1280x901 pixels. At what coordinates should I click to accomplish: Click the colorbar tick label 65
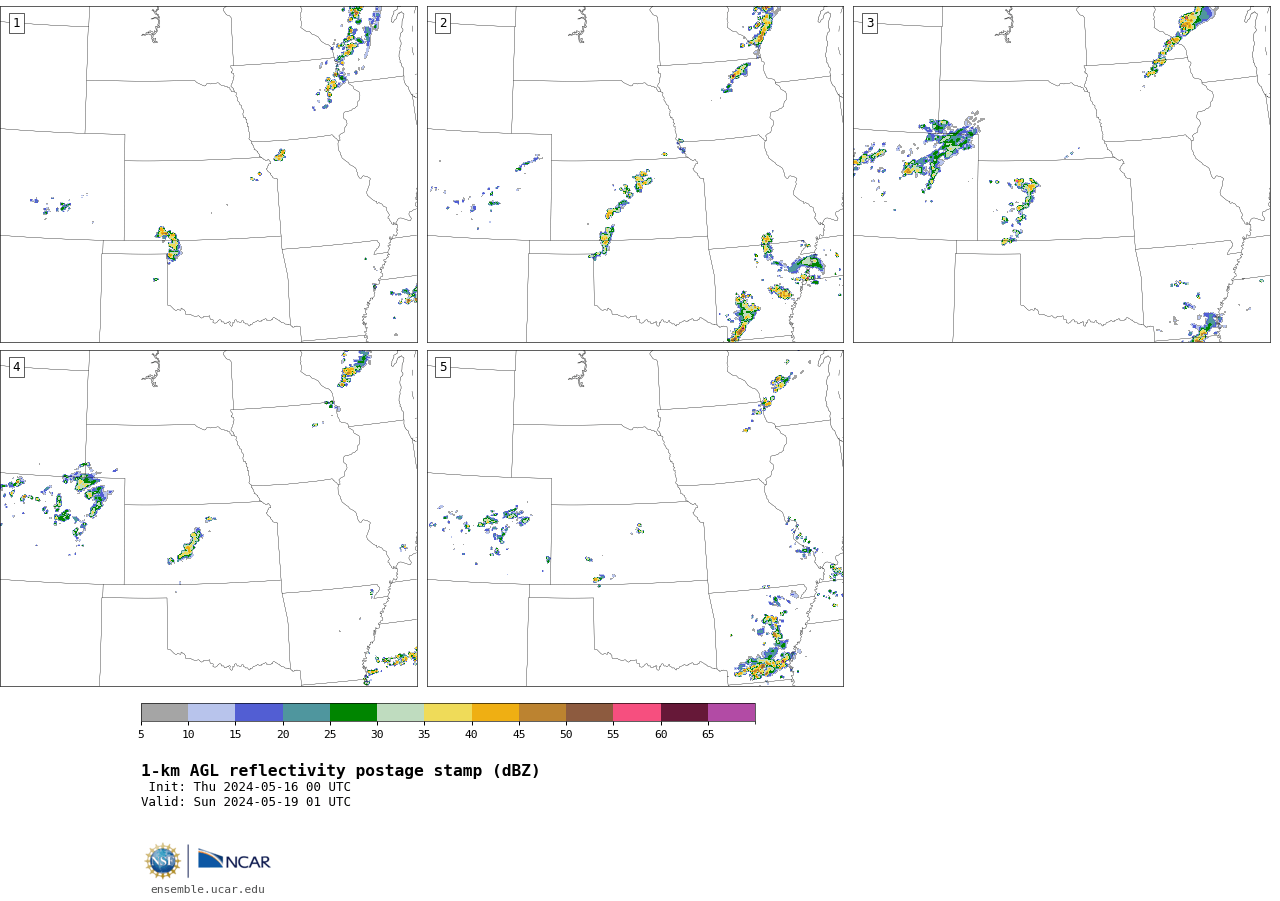tap(708, 735)
